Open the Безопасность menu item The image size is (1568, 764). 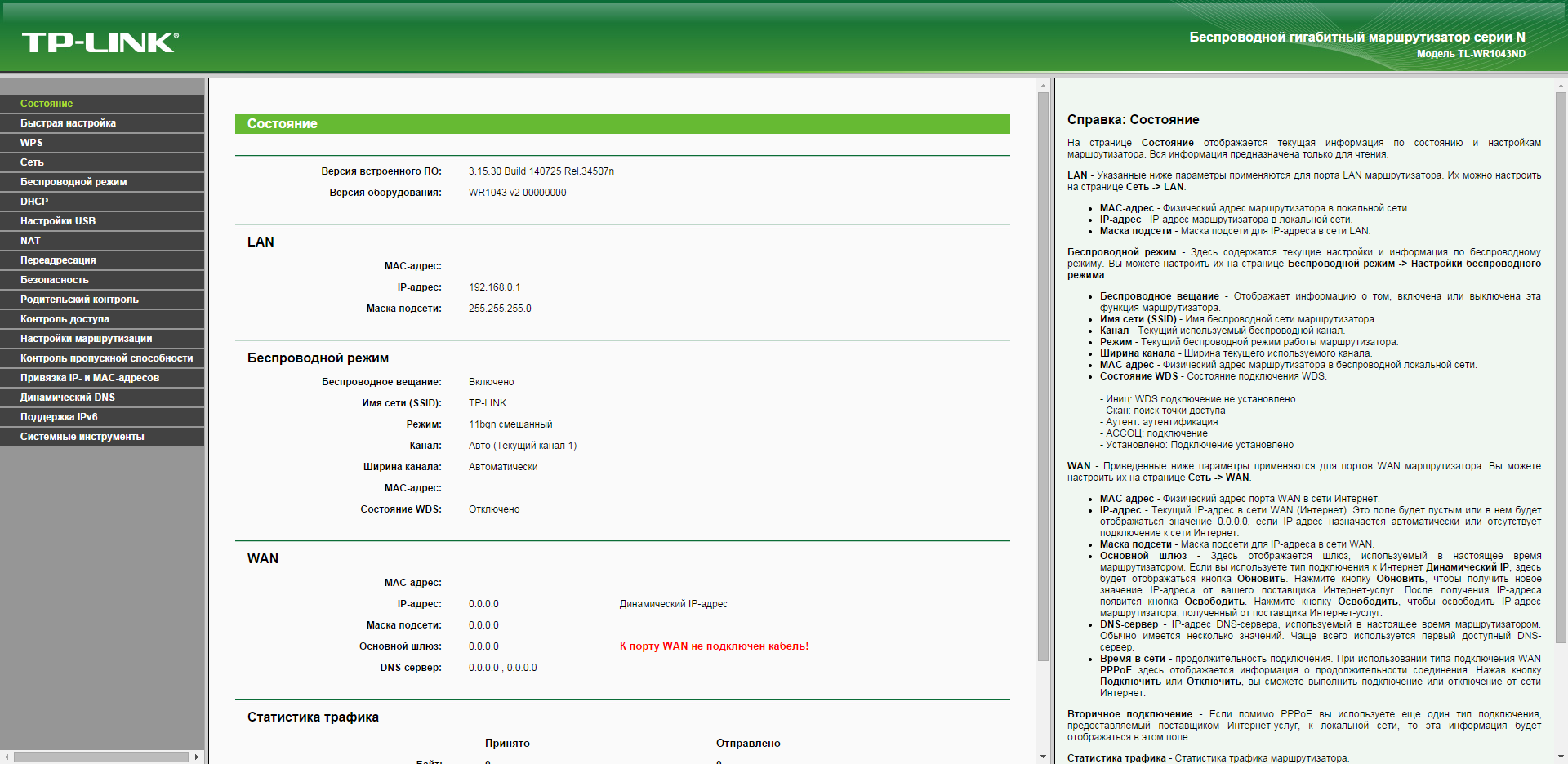(55, 280)
